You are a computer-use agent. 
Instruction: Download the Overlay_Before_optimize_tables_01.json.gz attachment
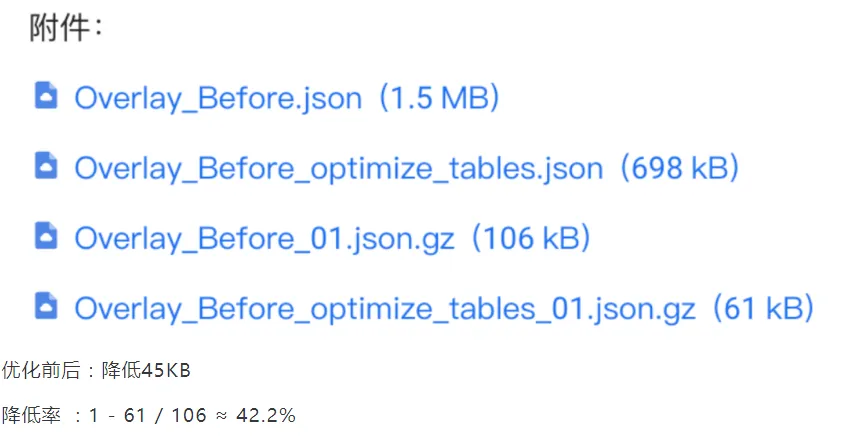pyautogui.click(x=385, y=309)
